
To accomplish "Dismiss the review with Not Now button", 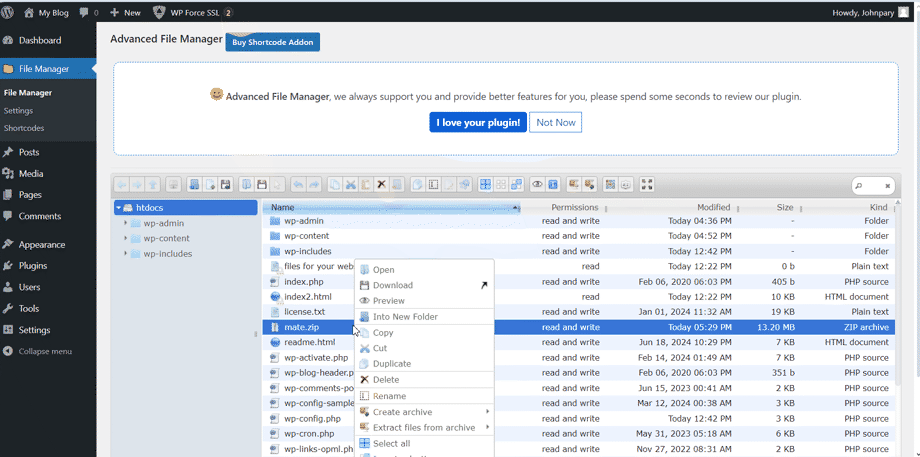I will [555, 122].
